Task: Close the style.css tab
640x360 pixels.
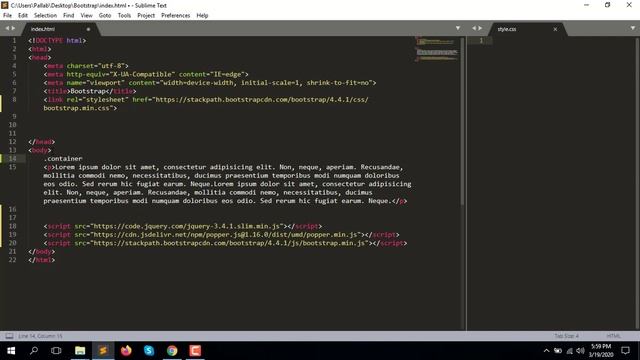Action: pos(555,29)
